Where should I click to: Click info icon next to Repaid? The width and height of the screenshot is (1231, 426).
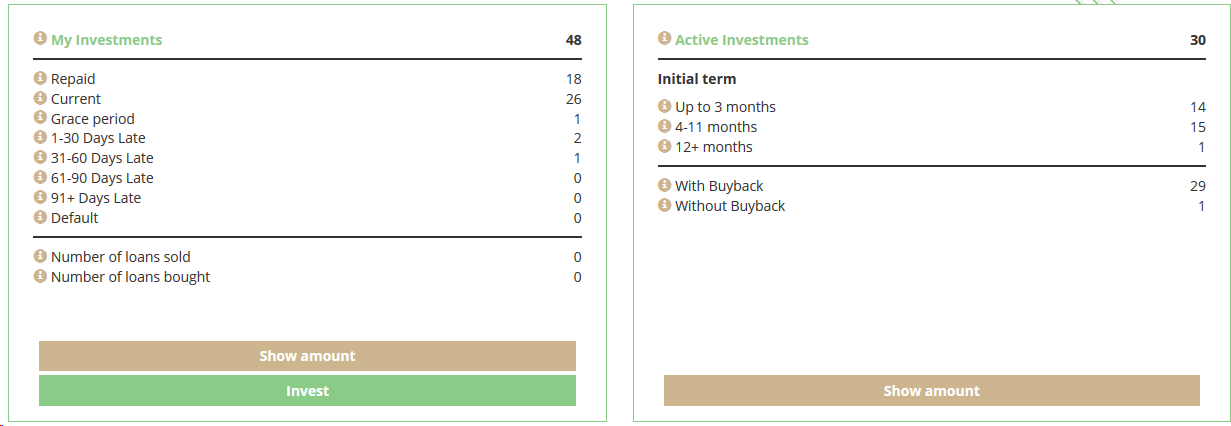pos(41,78)
